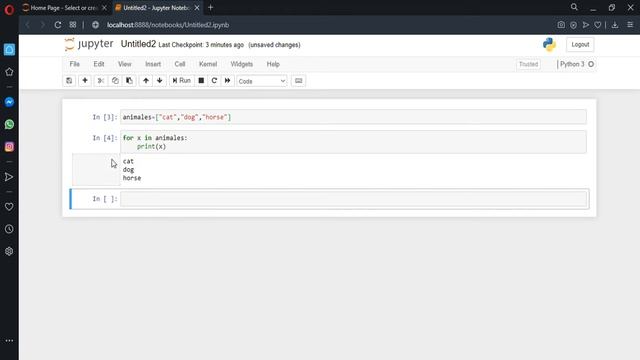Open the browser tab search magnifier

pos(574,7)
